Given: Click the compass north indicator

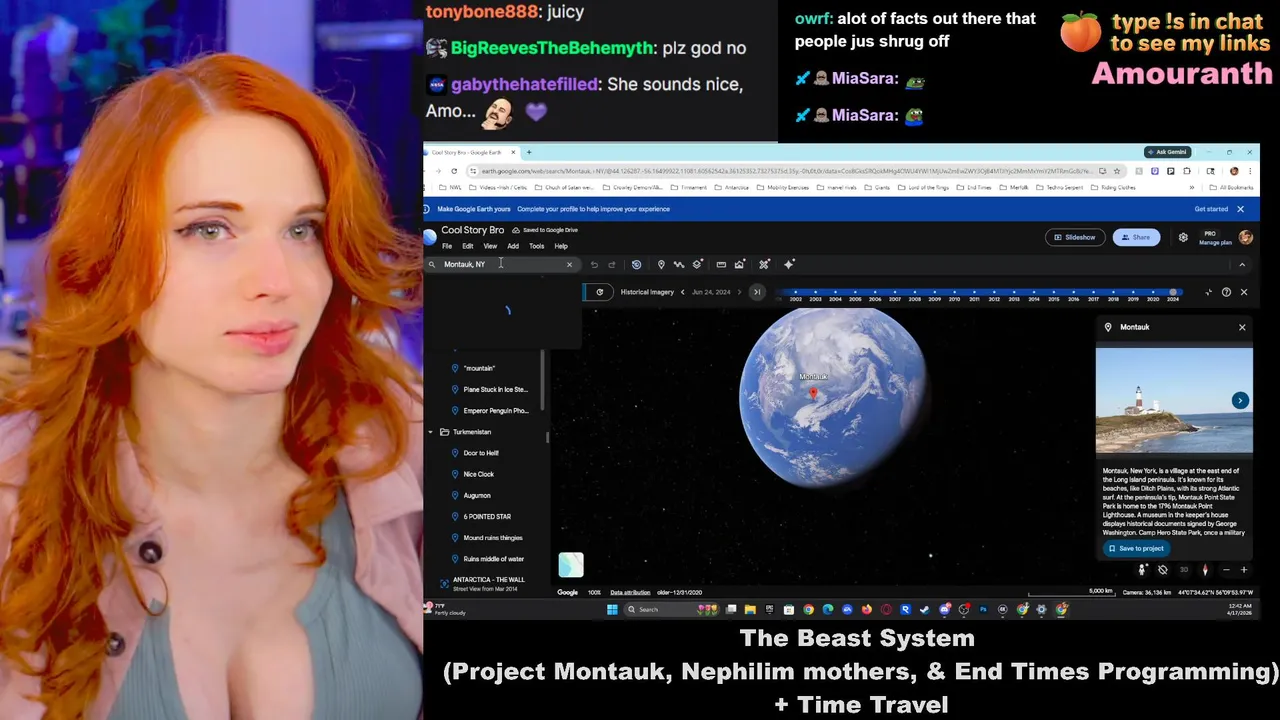Looking at the screenshot, I should (x=1205, y=570).
